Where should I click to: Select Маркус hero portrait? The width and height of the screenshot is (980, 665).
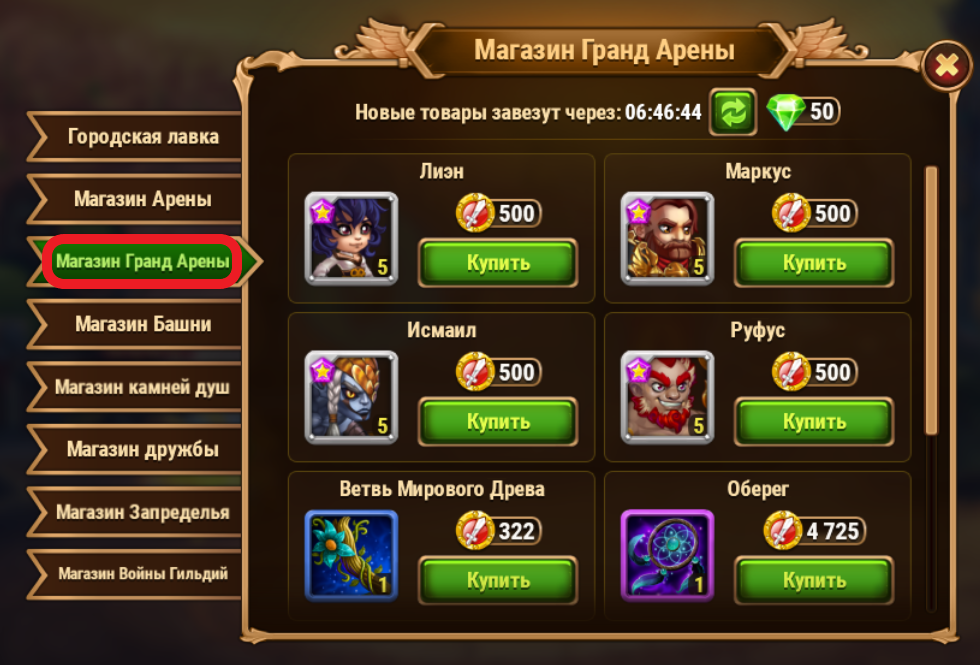[x=668, y=238]
